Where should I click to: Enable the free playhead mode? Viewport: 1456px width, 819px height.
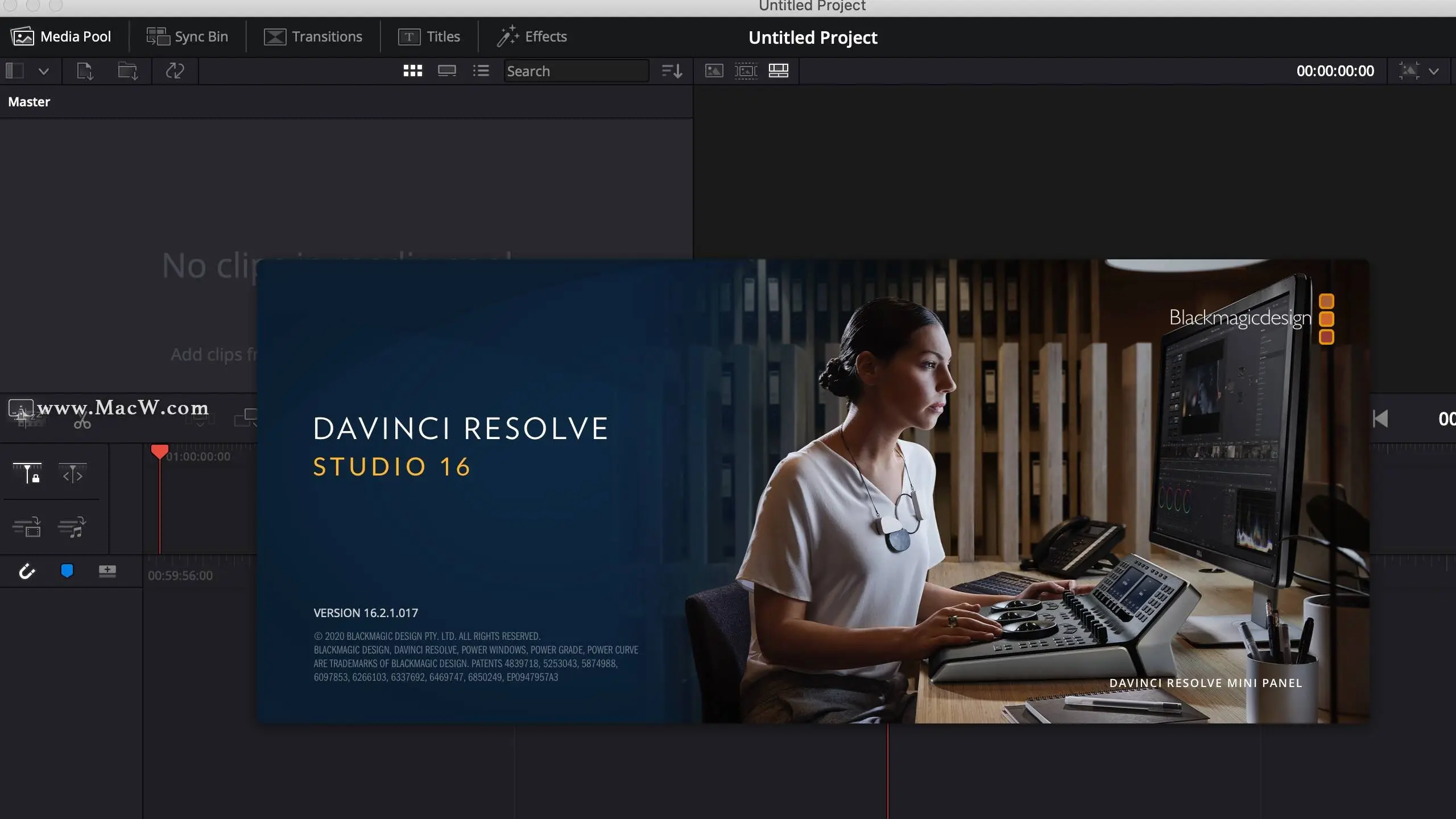(x=73, y=473)
